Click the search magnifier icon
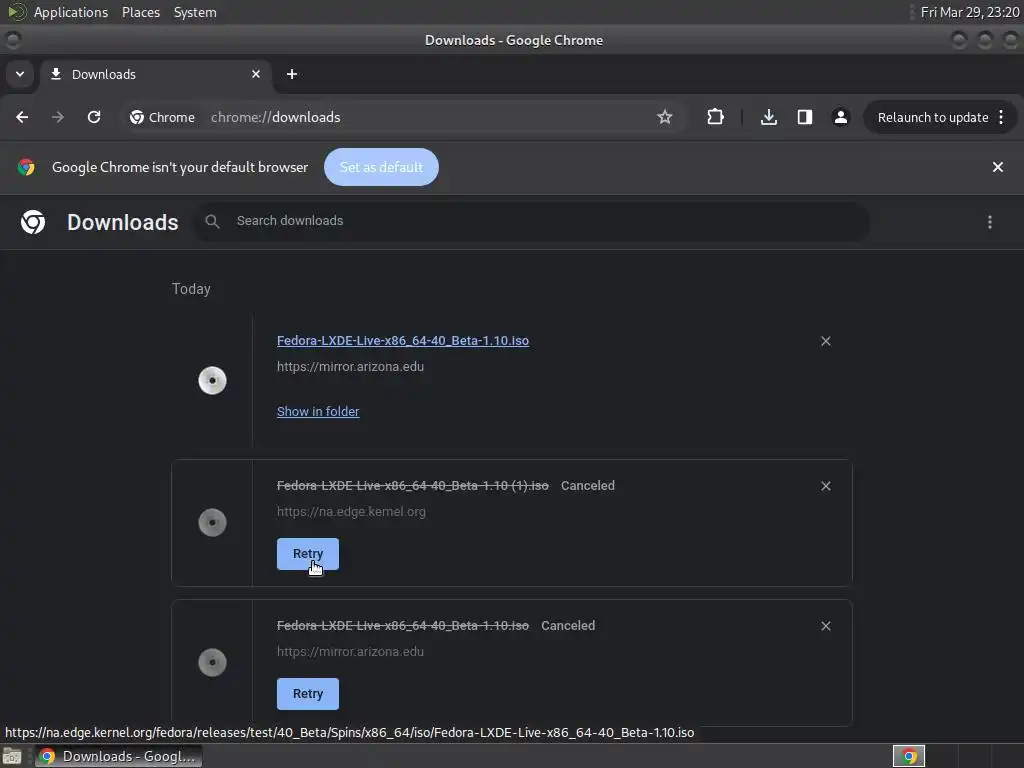 click(x=212, y=221)
